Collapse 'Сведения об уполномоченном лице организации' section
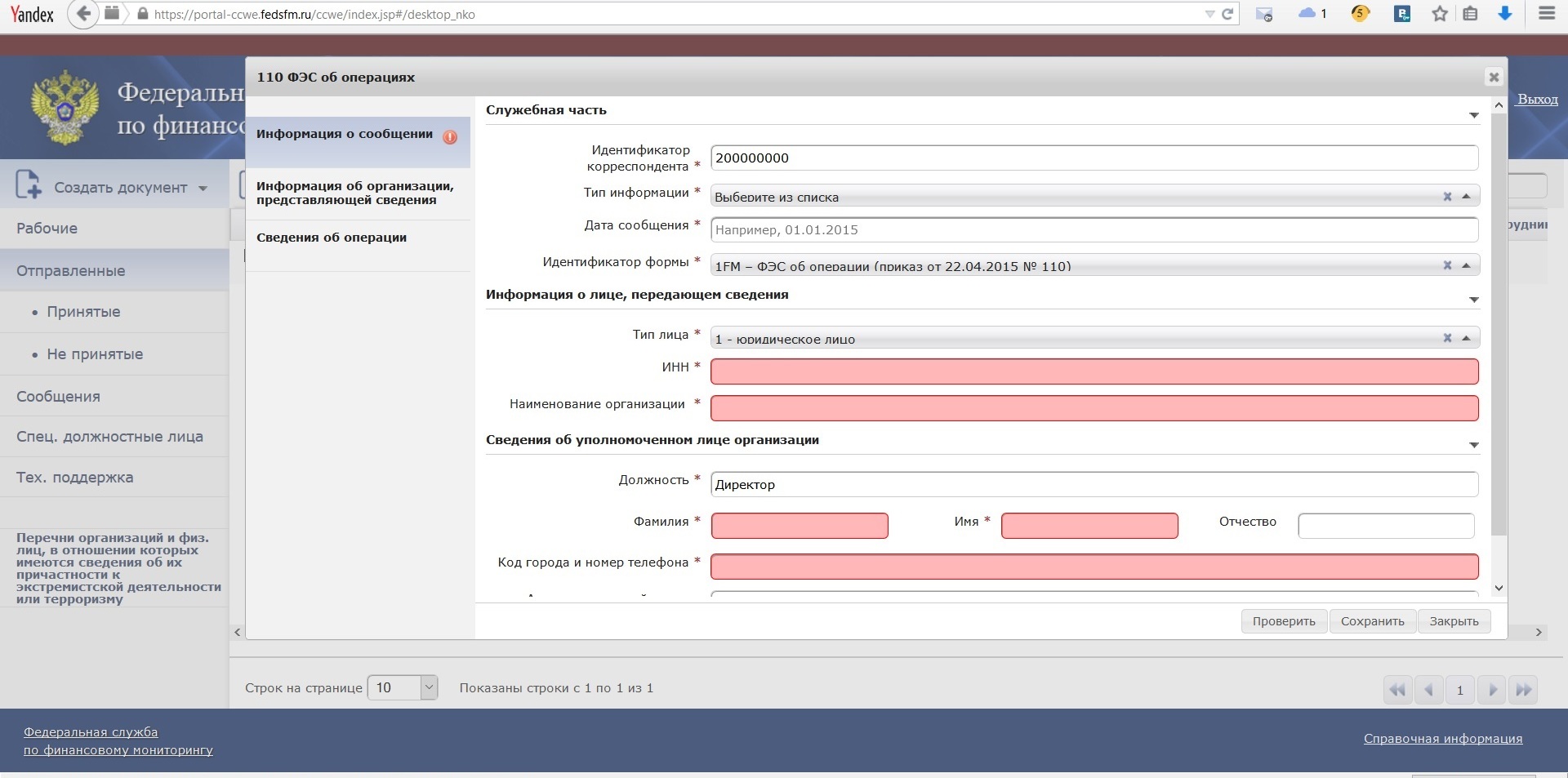The width and height of the screenshot is (1568, 778). coord(1473,445)
